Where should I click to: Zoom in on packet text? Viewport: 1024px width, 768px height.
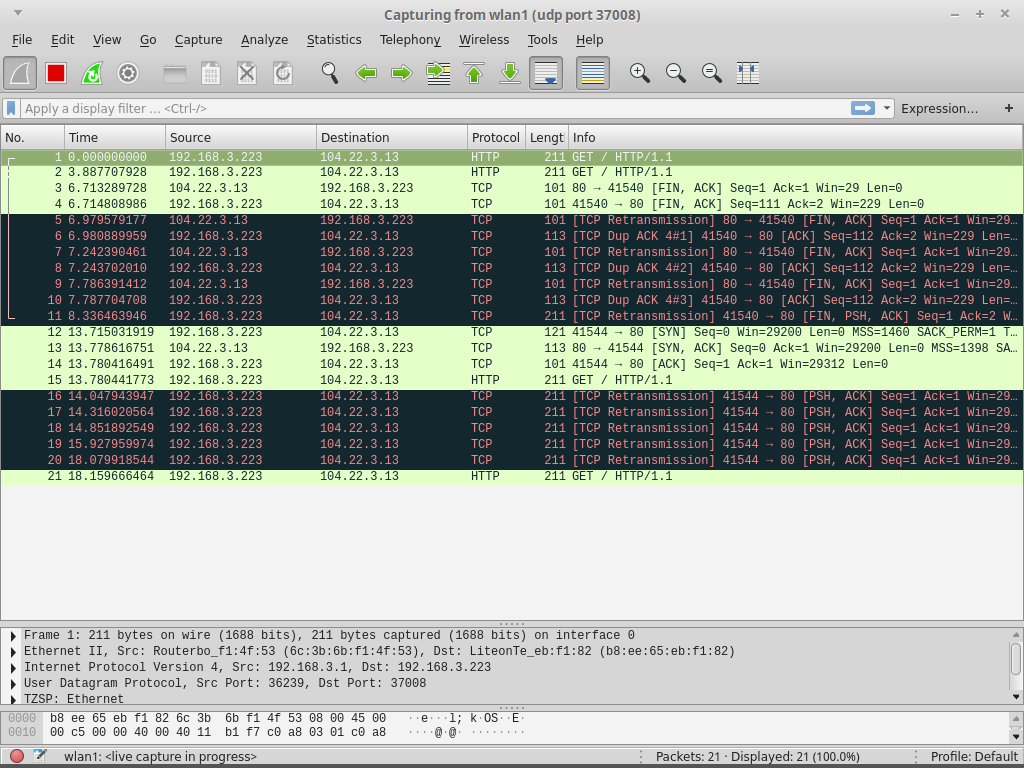coord(639,72)
